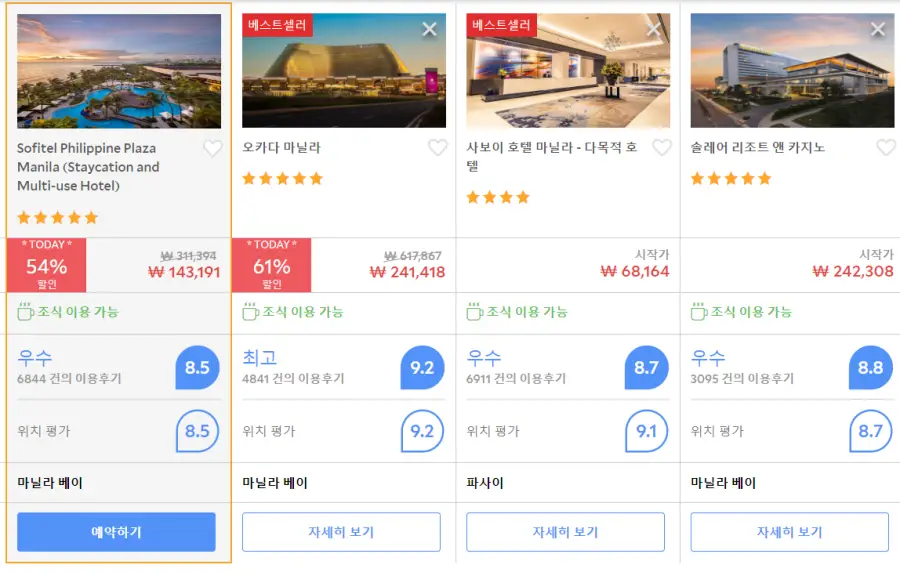
Task: Click the 9.2 review score badge for 오카다
Action: [x=422, y=367]
